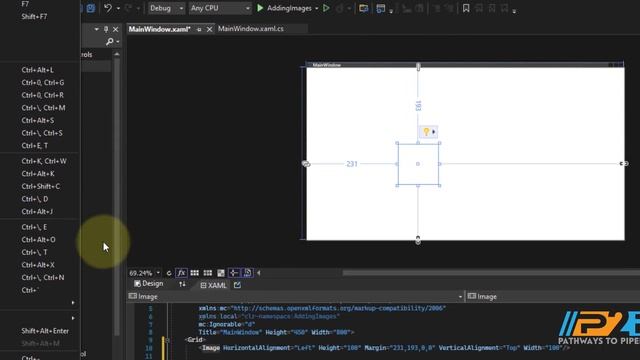Open the toolbar overflow options arrow
Image resolution: width=640 pixels, height=360 pixels.
click(x=514, y=11)
